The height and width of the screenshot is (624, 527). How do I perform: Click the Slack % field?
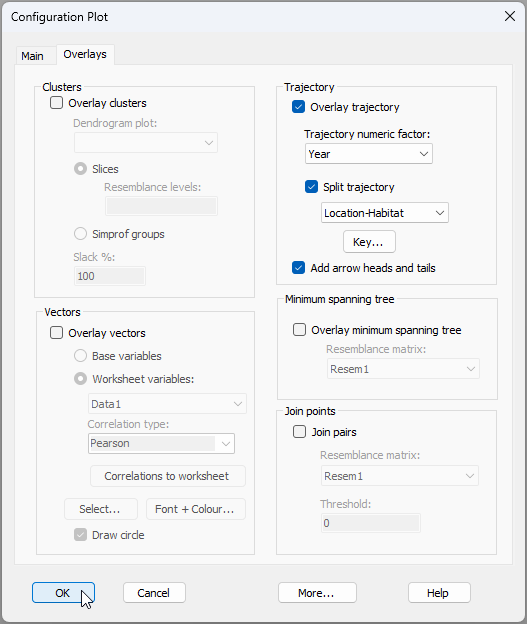[110, 276]
